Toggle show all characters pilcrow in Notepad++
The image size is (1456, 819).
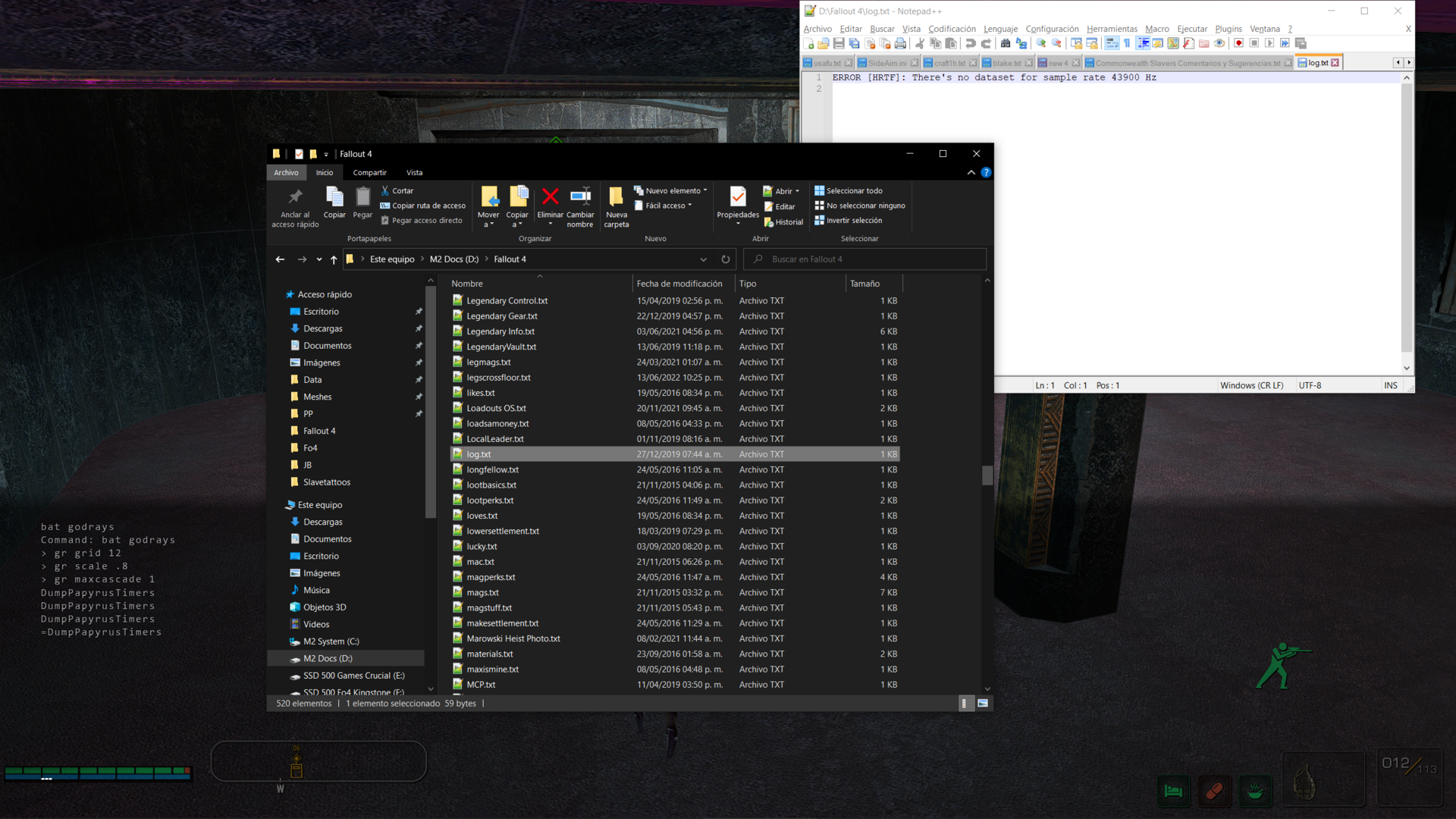(1127, 43)
